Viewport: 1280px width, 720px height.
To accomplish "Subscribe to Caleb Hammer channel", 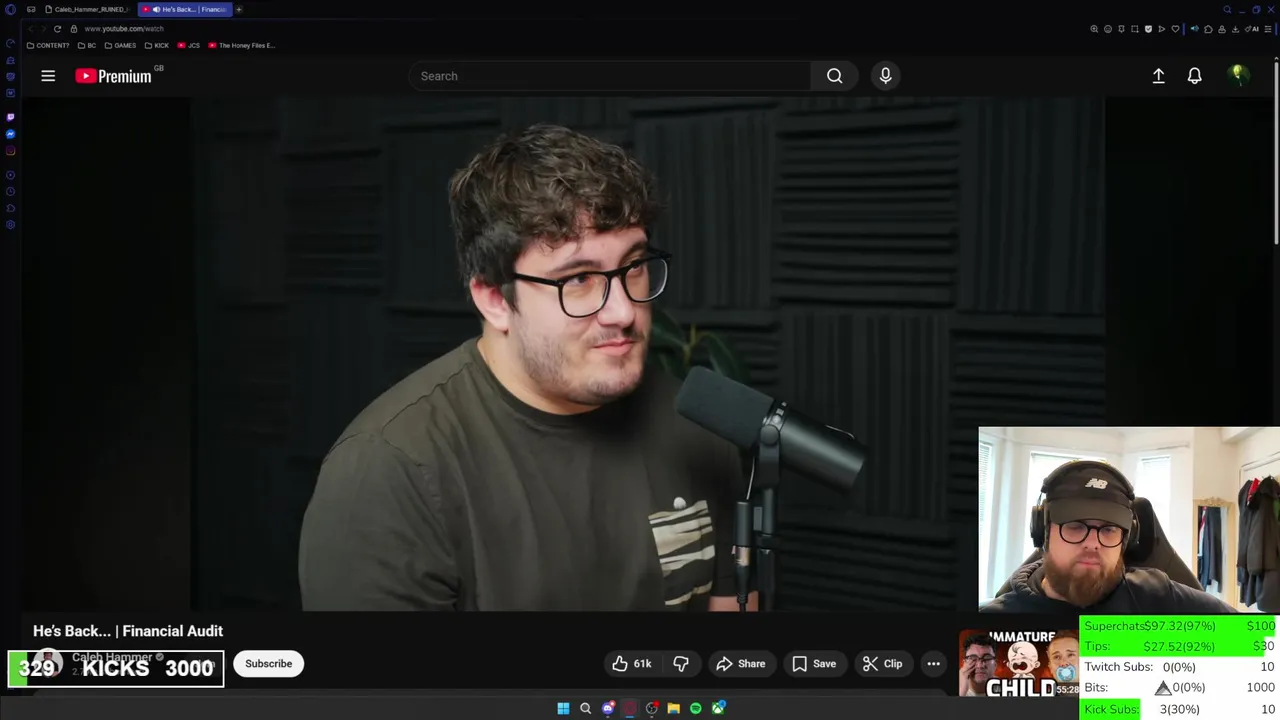I will 269,664.
